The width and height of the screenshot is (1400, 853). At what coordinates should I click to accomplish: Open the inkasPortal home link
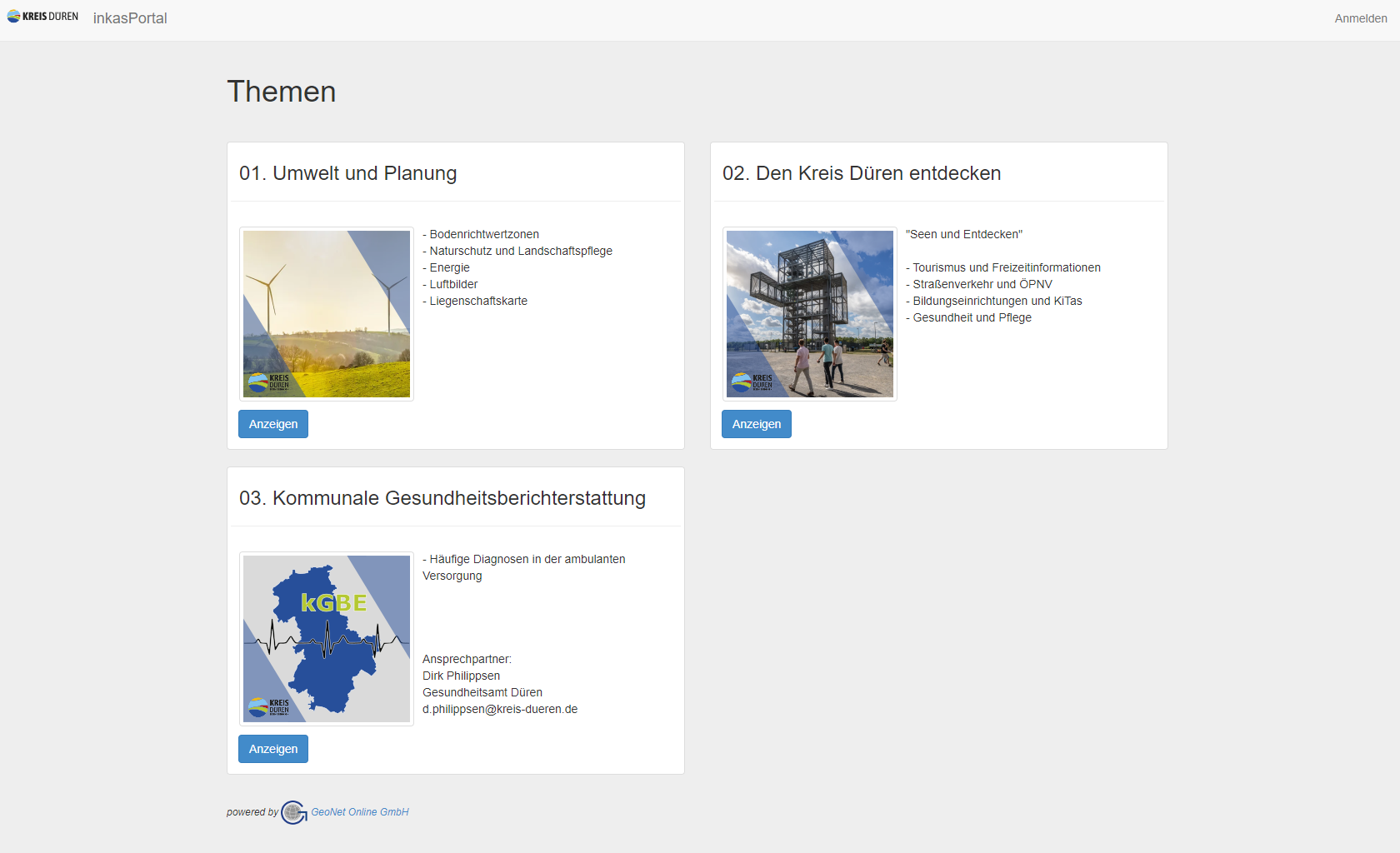[x=130, y=18]
